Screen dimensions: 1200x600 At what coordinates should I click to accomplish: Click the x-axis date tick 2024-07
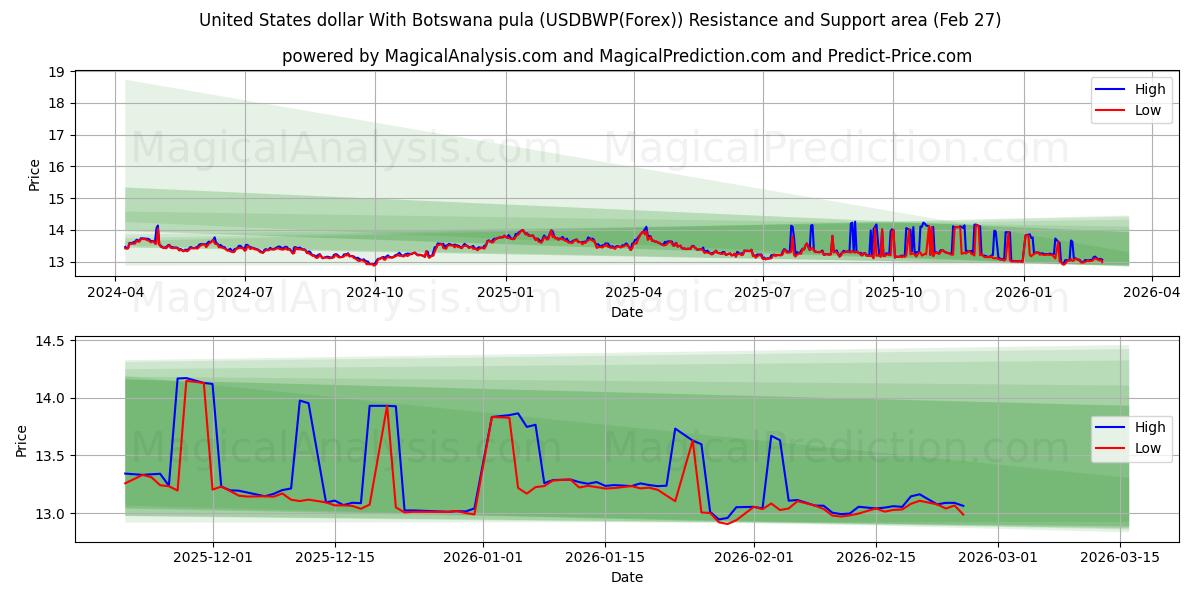(246, 292)
